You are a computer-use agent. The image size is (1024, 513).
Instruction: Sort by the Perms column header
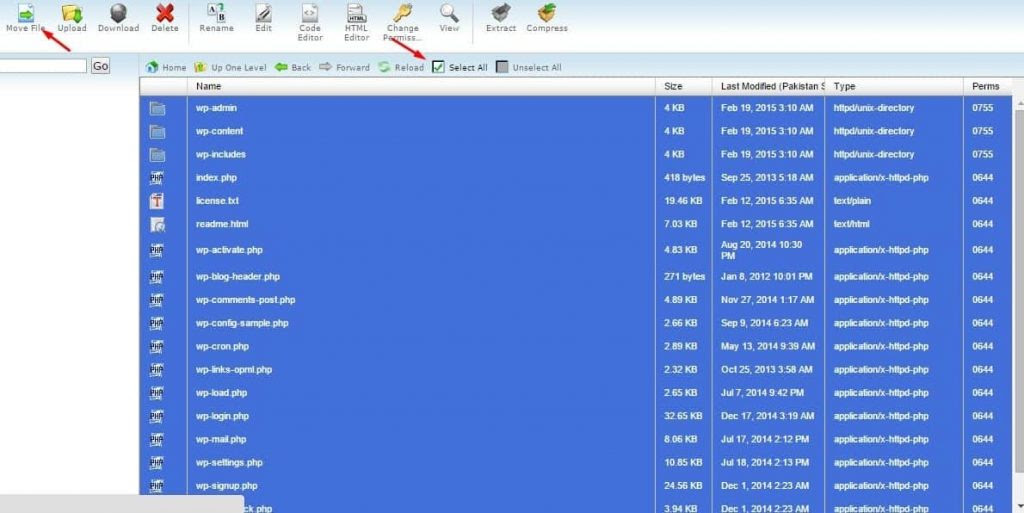point(985,86)
